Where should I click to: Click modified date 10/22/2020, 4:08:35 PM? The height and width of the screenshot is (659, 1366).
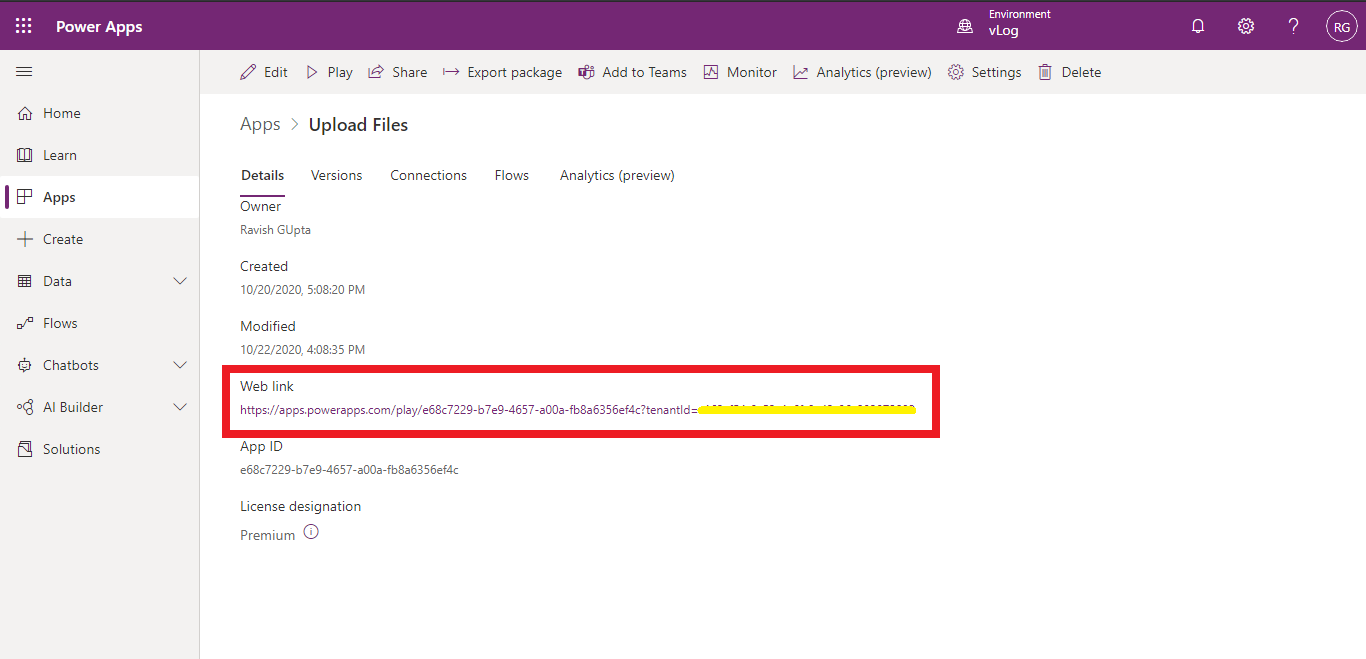(x=302, y=350)
